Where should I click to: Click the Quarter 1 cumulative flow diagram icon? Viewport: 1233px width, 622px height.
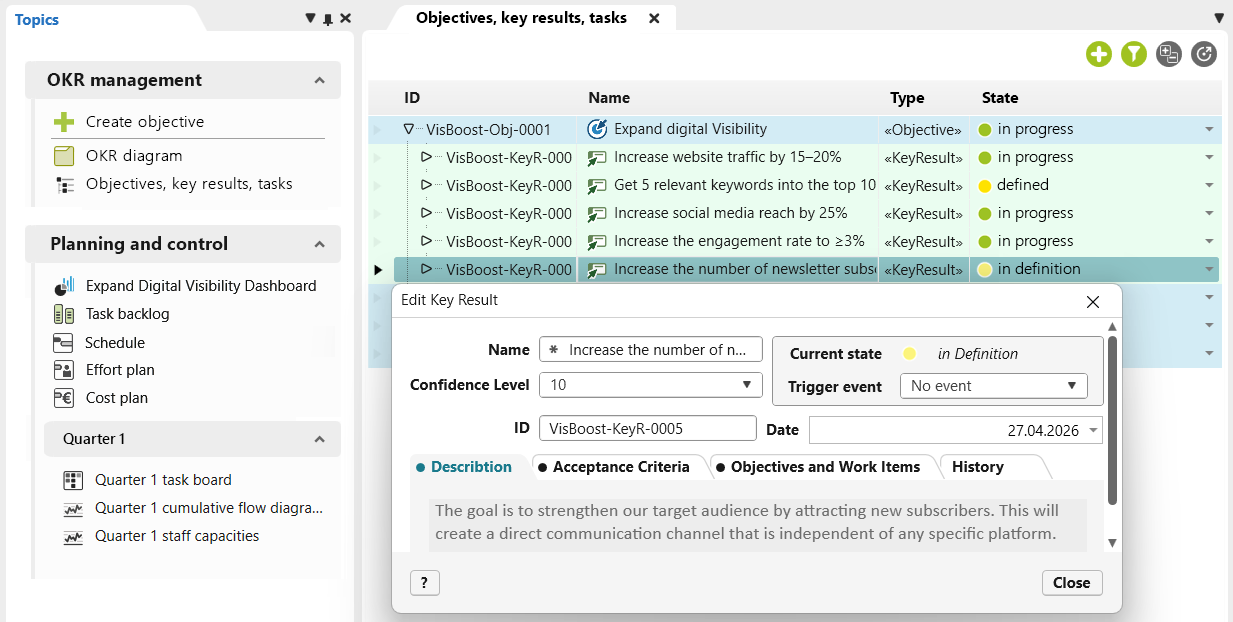[73, 508]
